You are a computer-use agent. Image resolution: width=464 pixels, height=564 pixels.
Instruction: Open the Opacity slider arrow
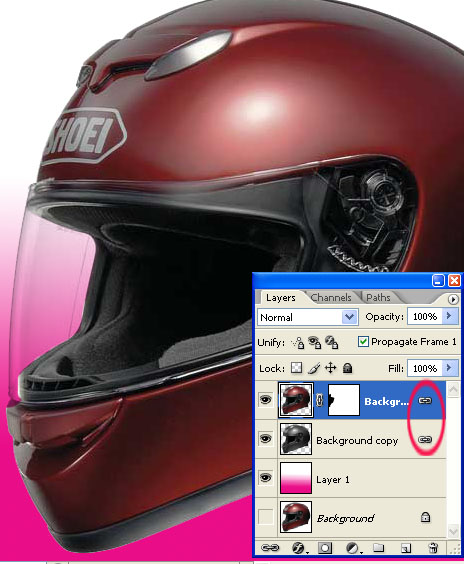(x=449, y=316)
